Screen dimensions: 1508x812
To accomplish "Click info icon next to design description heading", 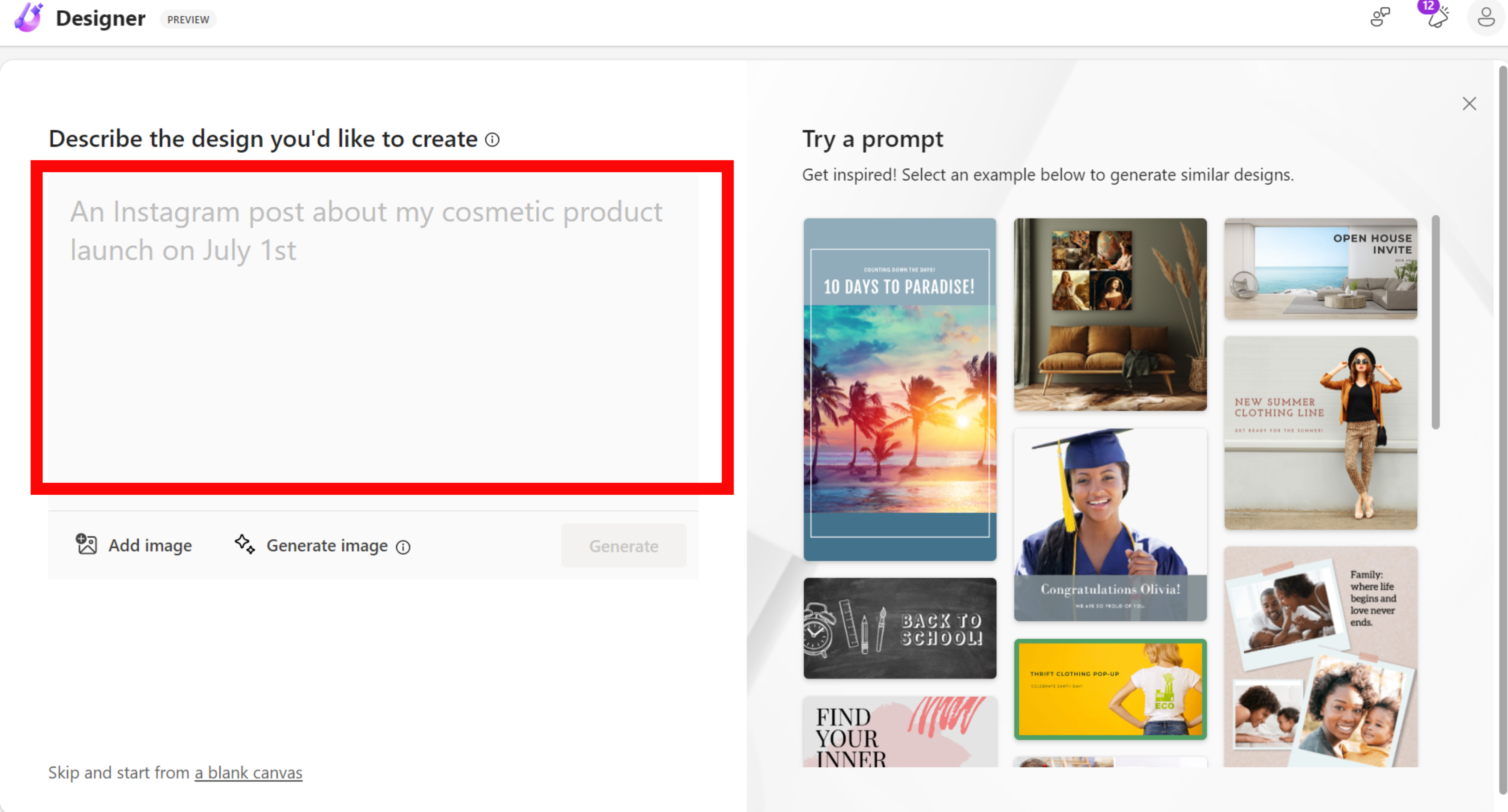I will click(x=493, y=140).
